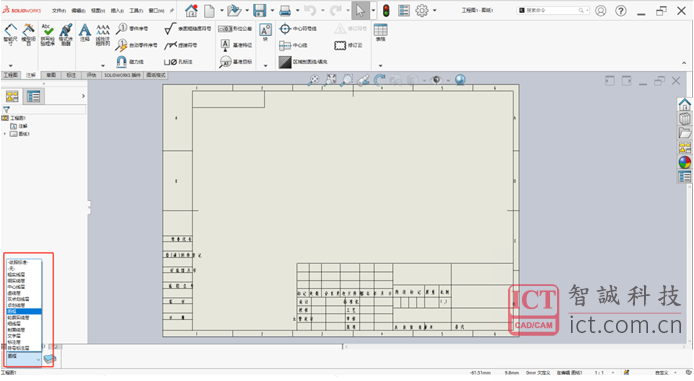Expand the Sheet1 node in the feature tree
The image size is (694, 381).
point(5,134)
